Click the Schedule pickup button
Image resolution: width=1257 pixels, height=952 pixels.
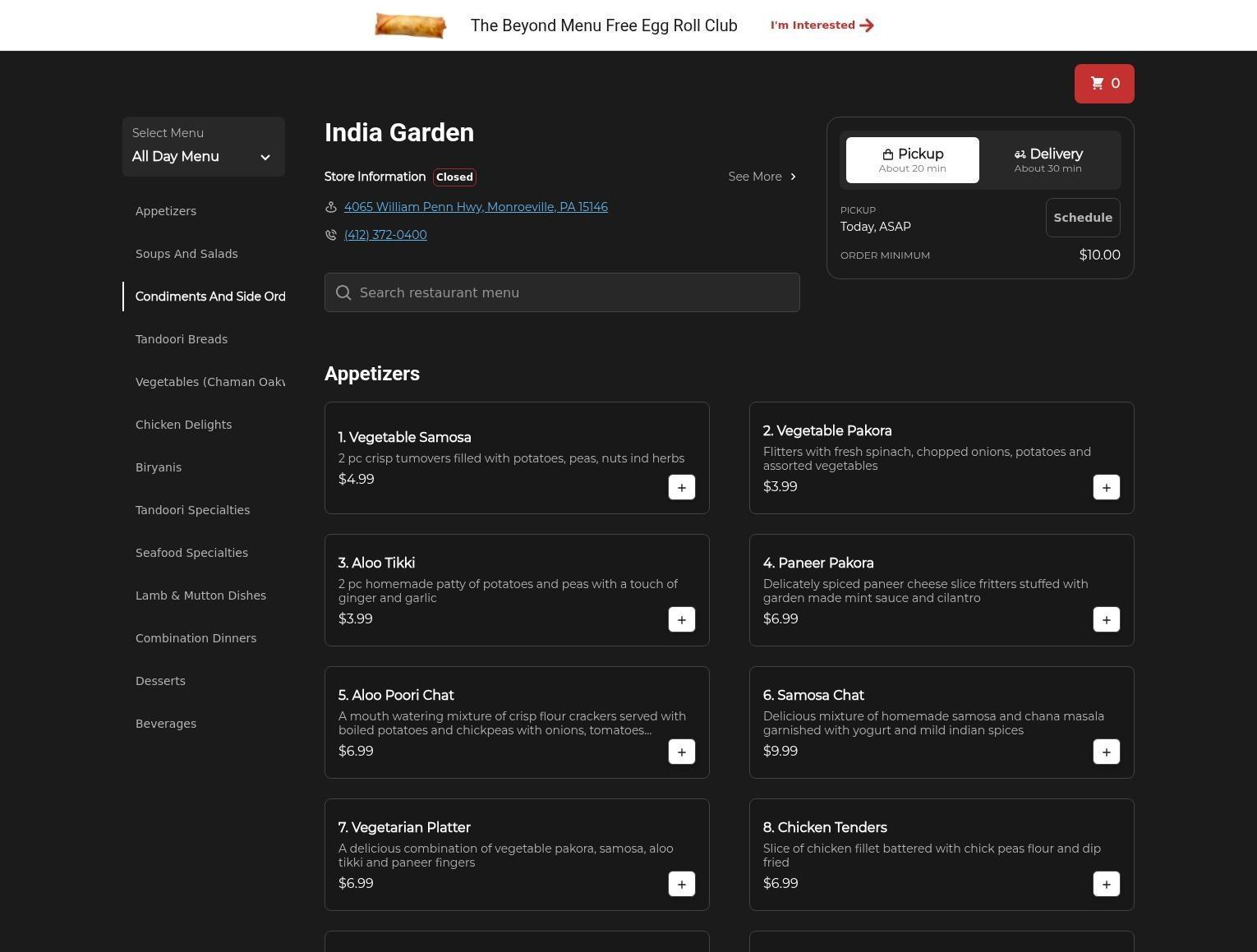1082,218
